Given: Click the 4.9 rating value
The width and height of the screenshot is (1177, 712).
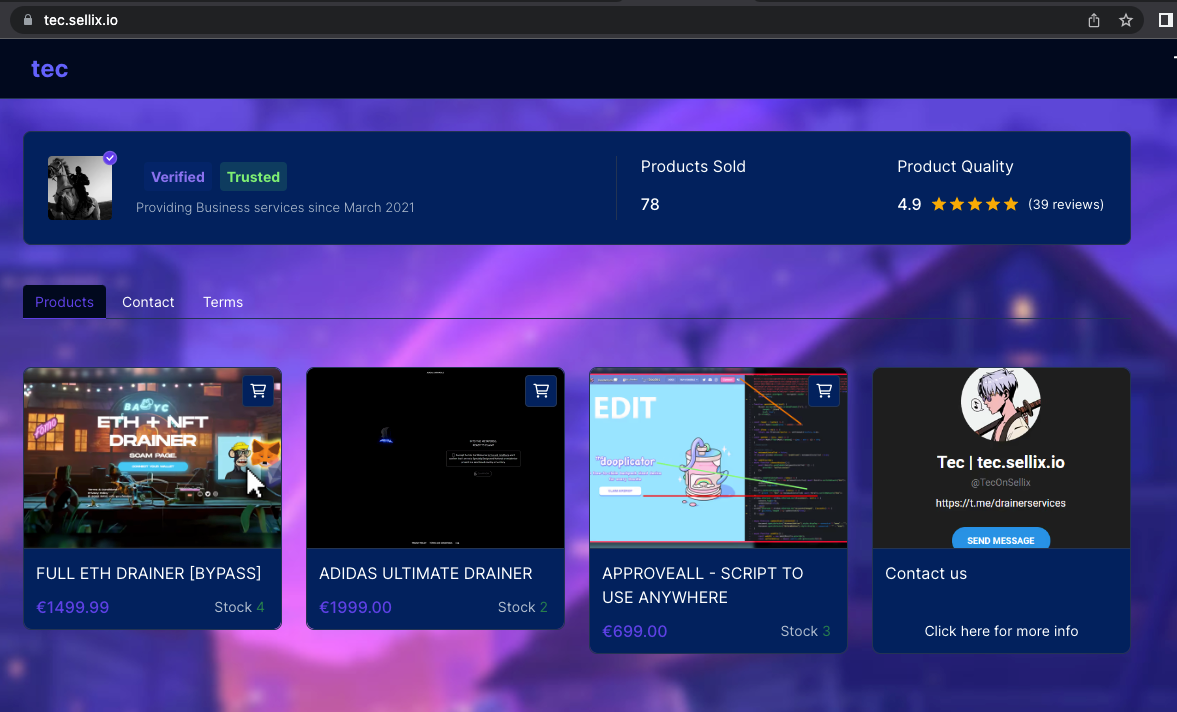Looking at the screenshot, I should click(909, 204).
